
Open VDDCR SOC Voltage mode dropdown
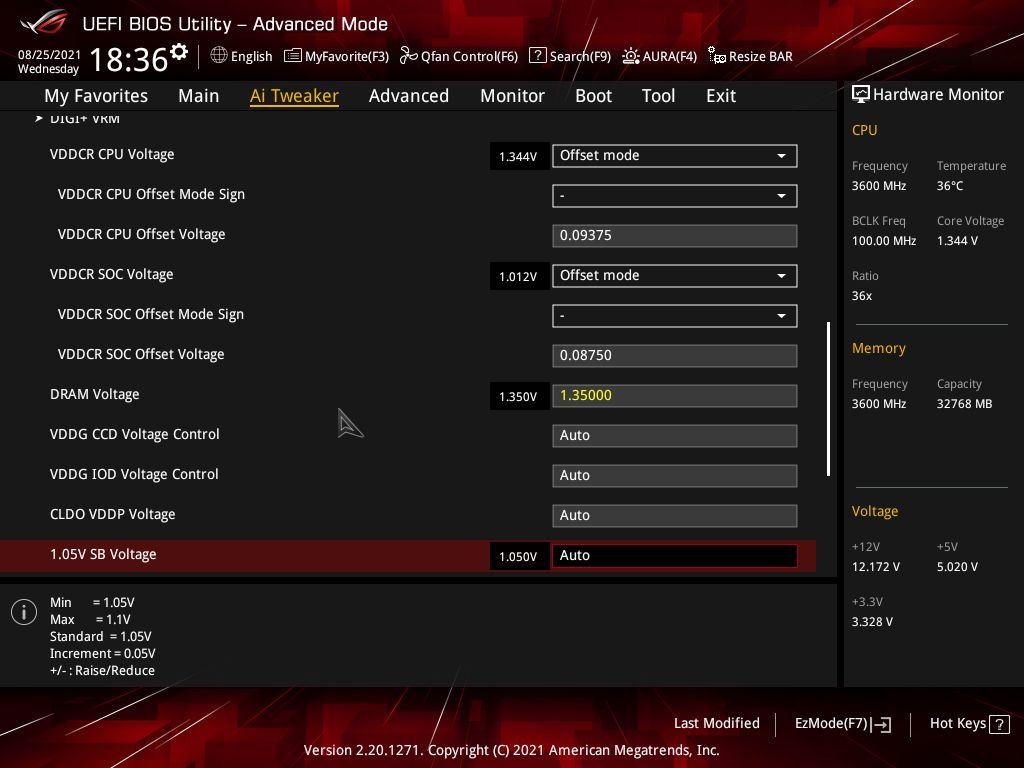tap(675, 276)
